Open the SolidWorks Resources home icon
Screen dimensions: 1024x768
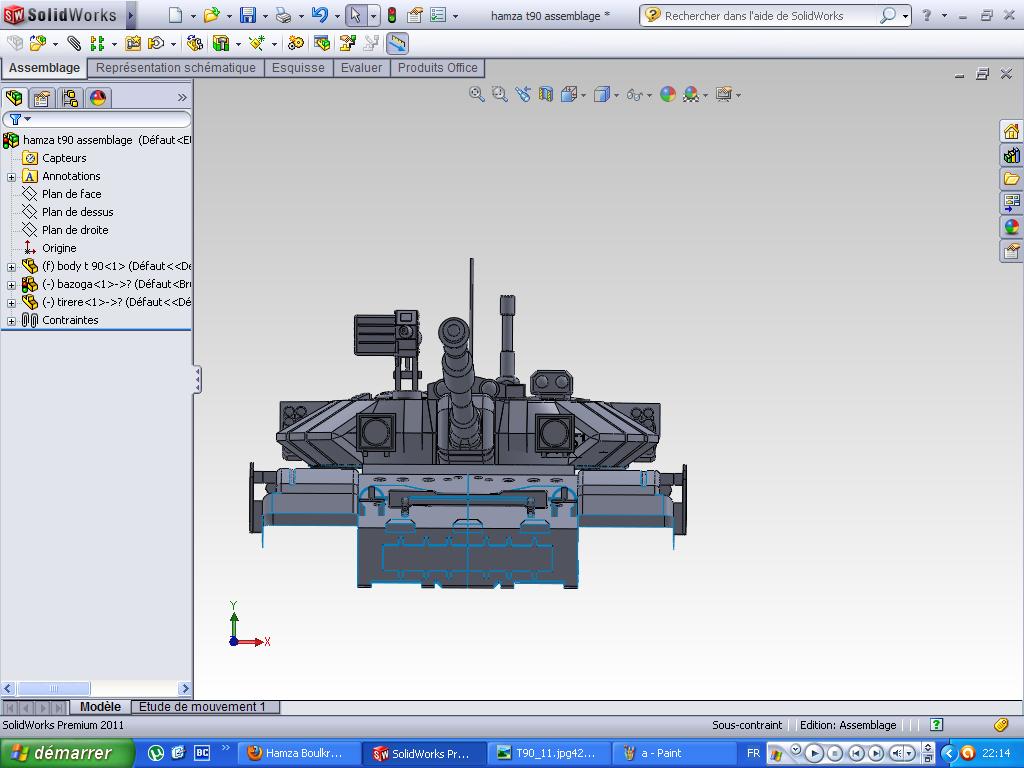[1011, 131]
